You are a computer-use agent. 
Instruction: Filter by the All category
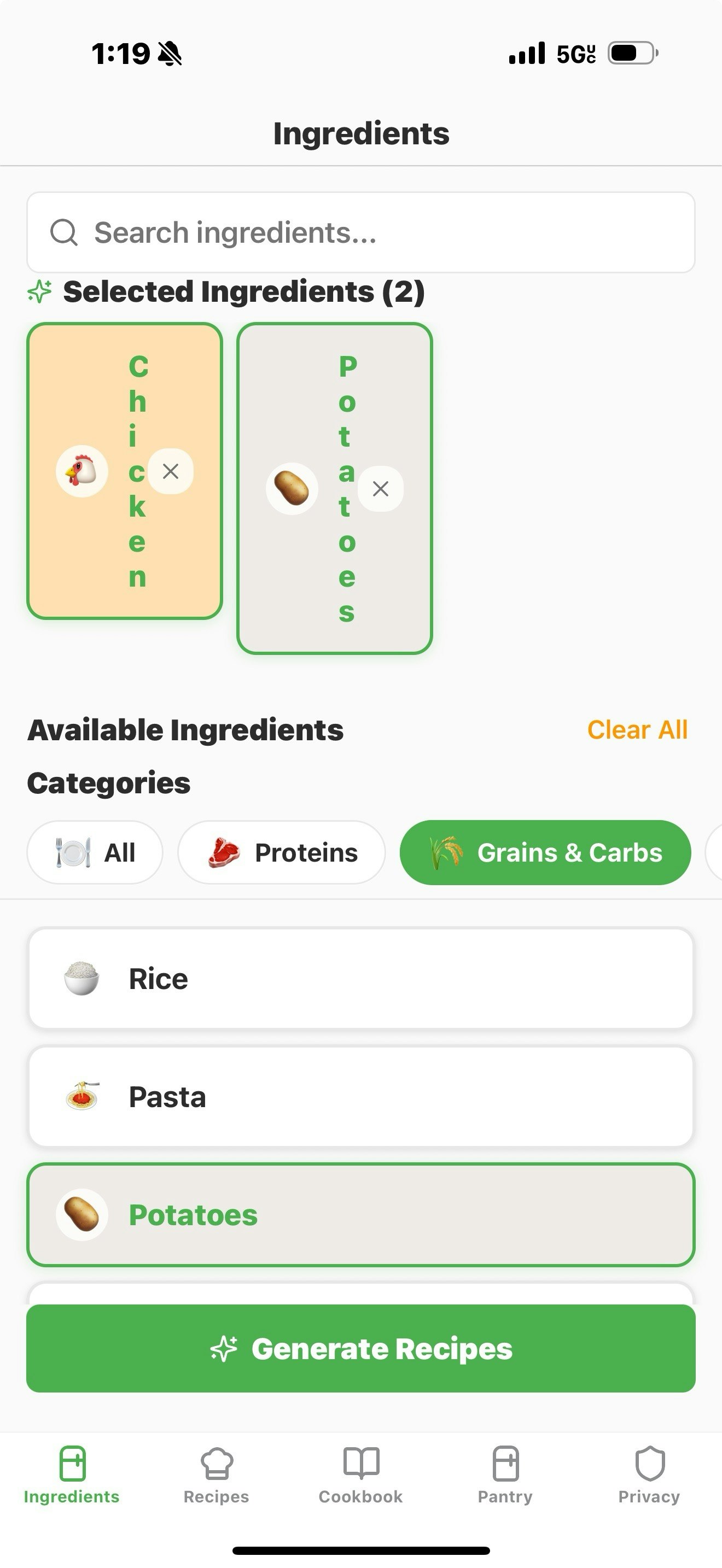[95, 853]
